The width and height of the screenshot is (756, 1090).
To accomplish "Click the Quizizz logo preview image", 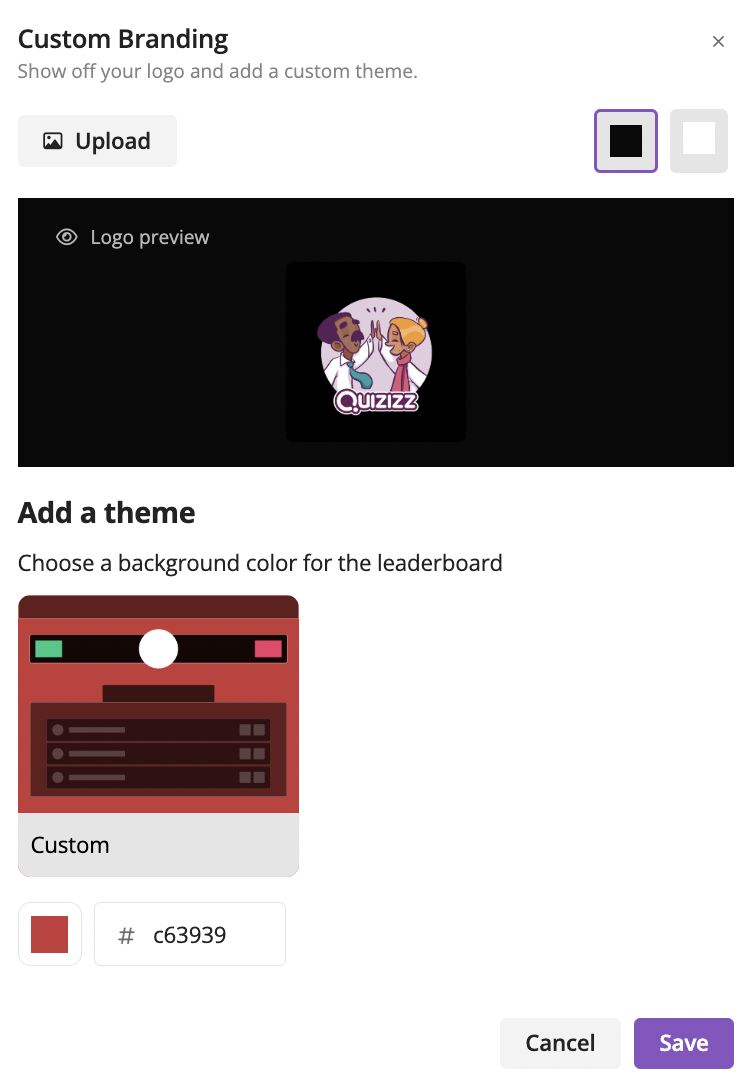I will click(376, 352).
